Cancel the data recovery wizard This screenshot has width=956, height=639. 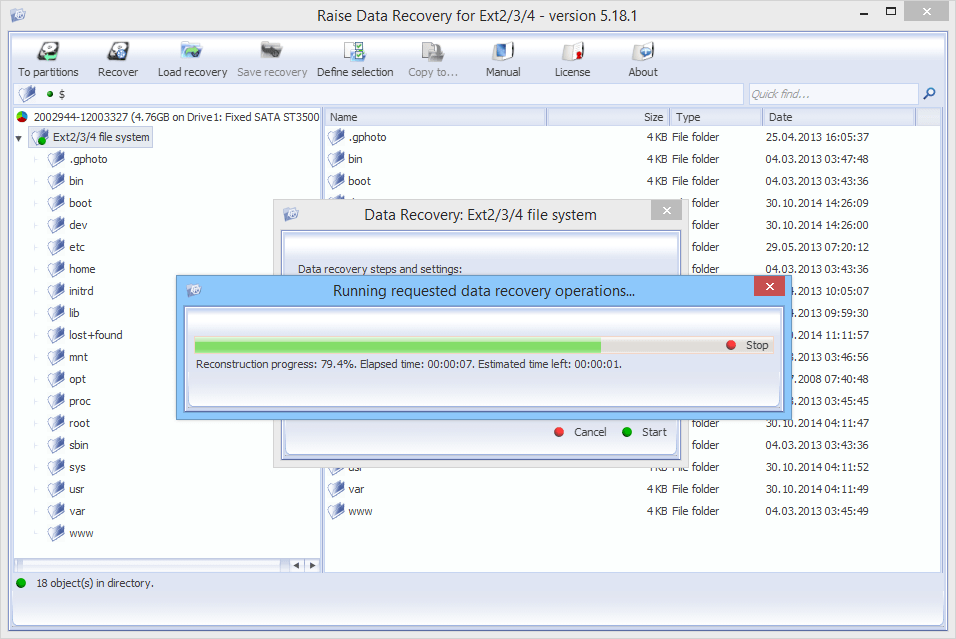[x=582, y=432]
